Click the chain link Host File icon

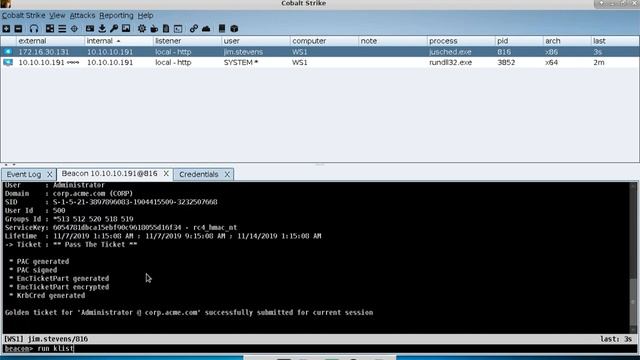194,29
